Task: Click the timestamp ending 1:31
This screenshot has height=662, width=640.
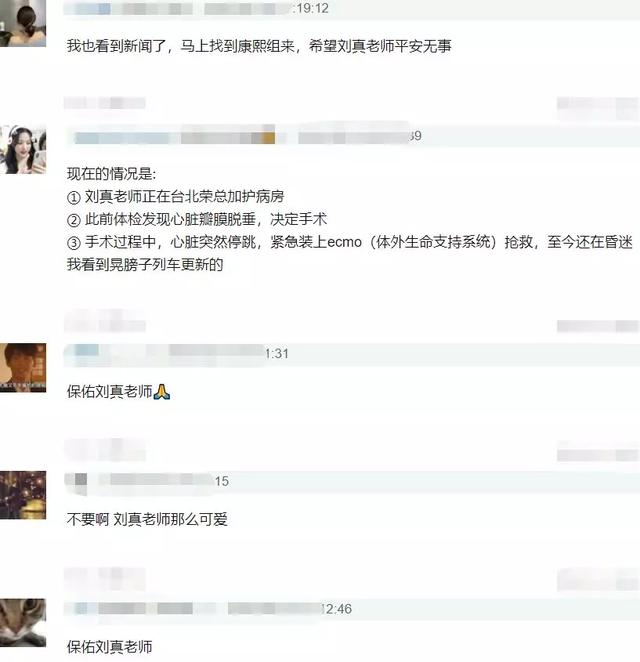Action: pos(277,354)
